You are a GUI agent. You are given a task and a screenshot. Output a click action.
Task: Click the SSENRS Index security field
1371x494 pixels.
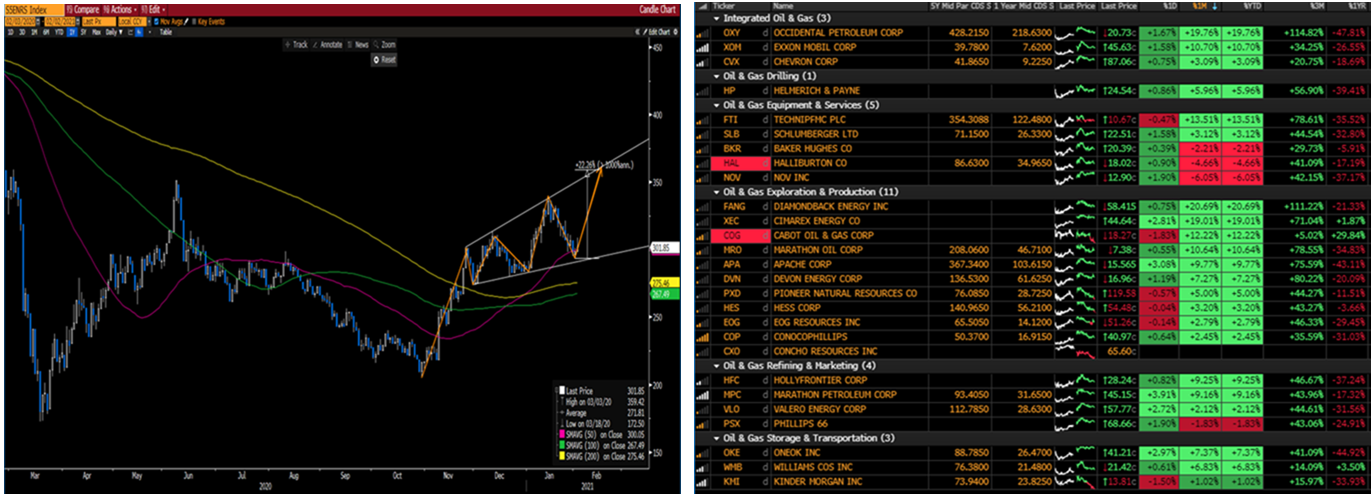pyautogui.click(x=35, y=10)
